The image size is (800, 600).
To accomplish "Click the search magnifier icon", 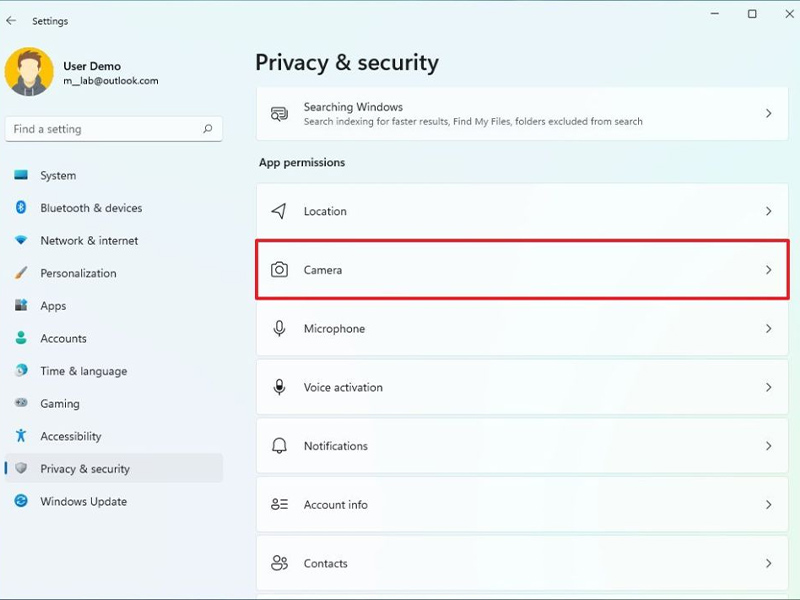I will (208, 129).
